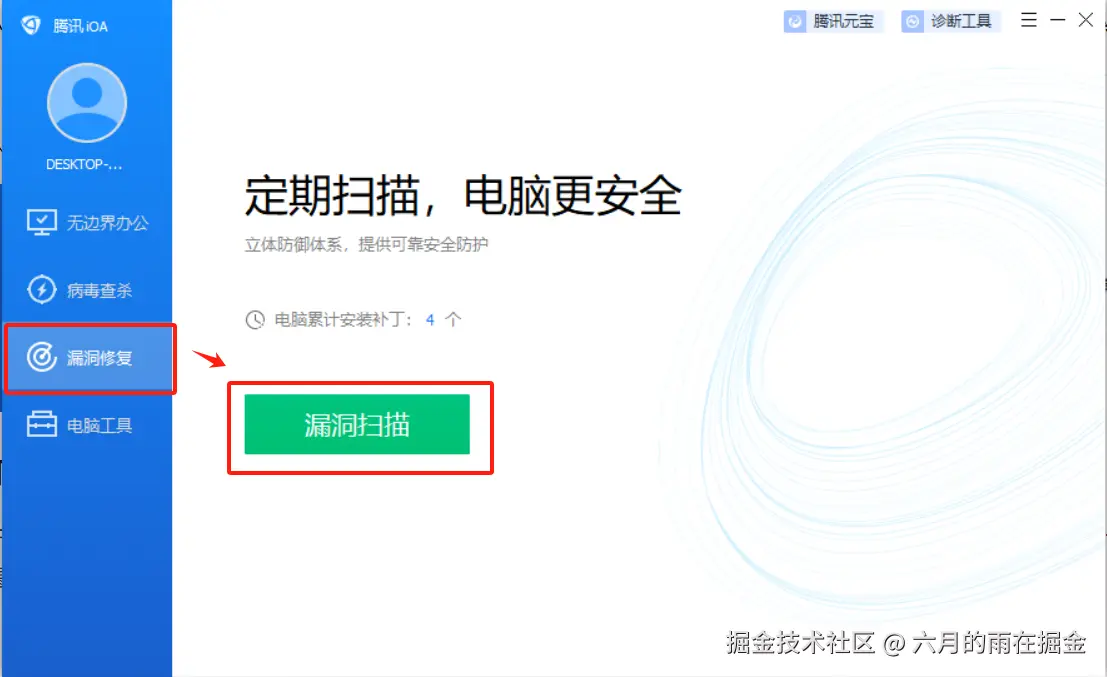Viewport: 1107px width, 677px height.
Task: Select the 无边界办公 monitor icon
Action: click(42, 222)
